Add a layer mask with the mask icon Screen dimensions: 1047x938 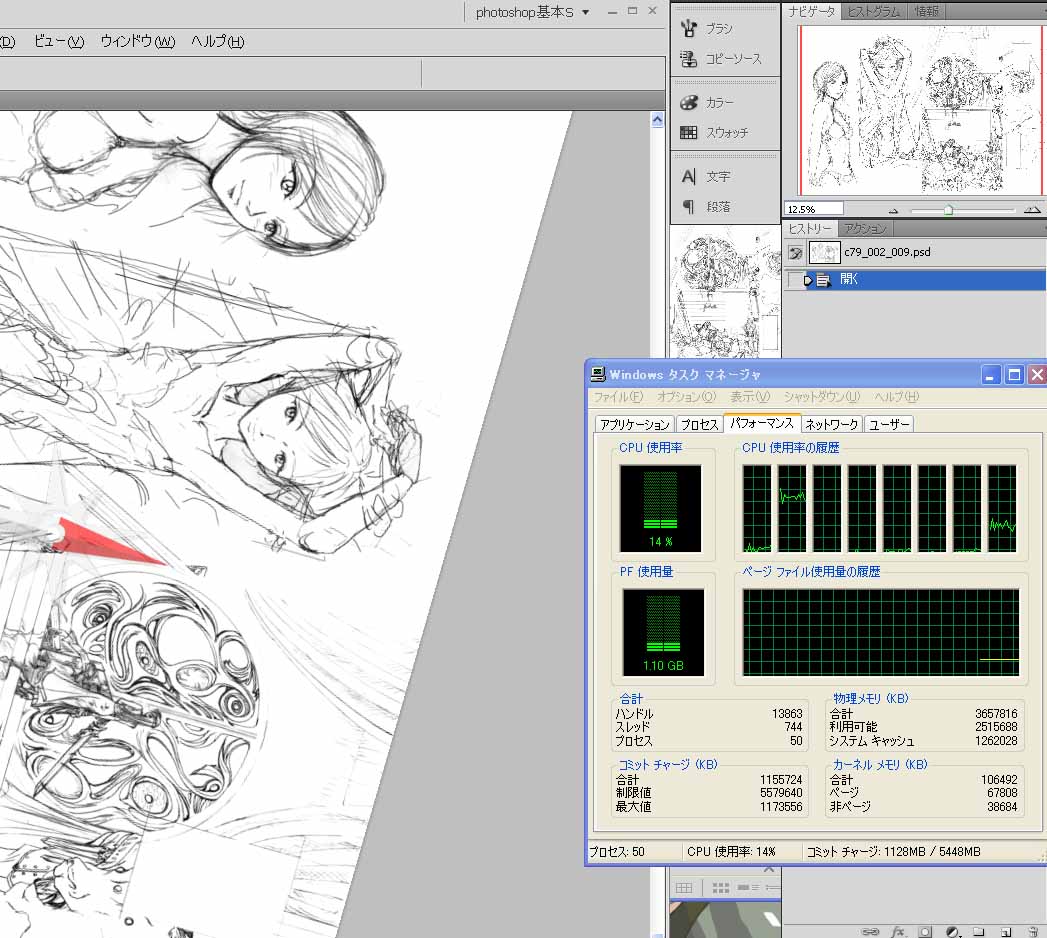[925, 931]
